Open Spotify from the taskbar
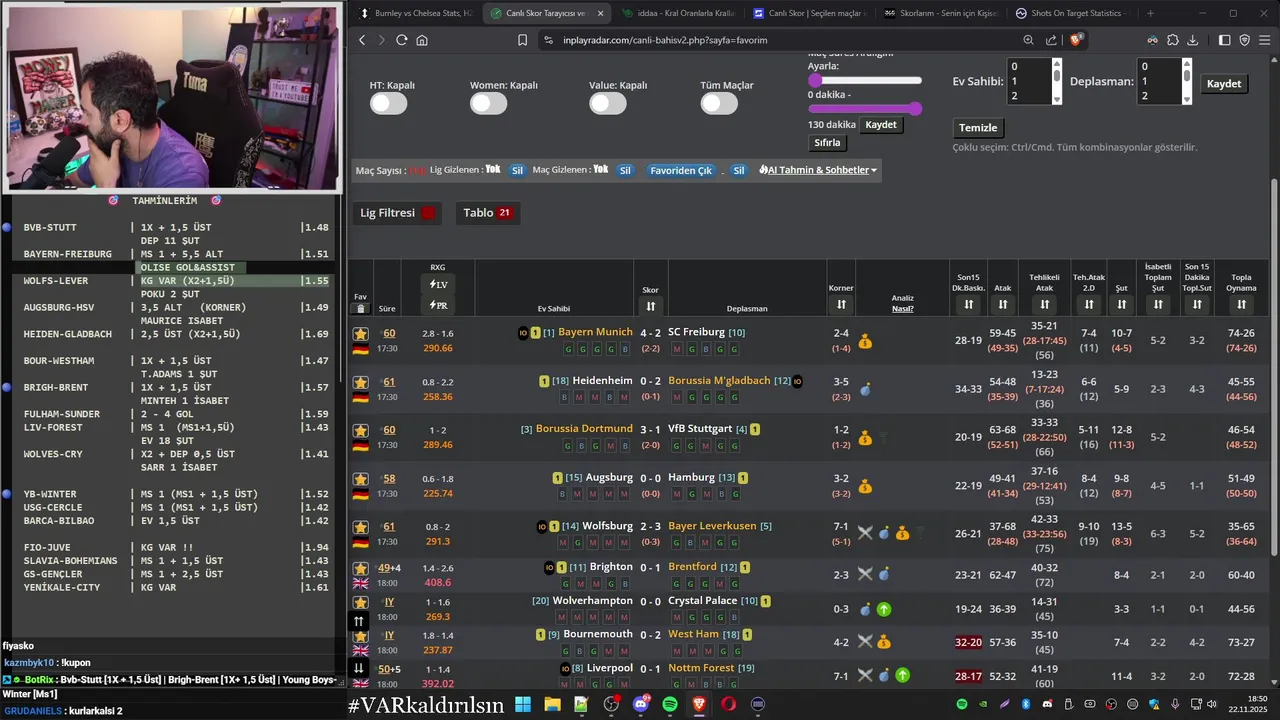The height and width of the screenshot is (720, 1280). [x=670, y=704]
